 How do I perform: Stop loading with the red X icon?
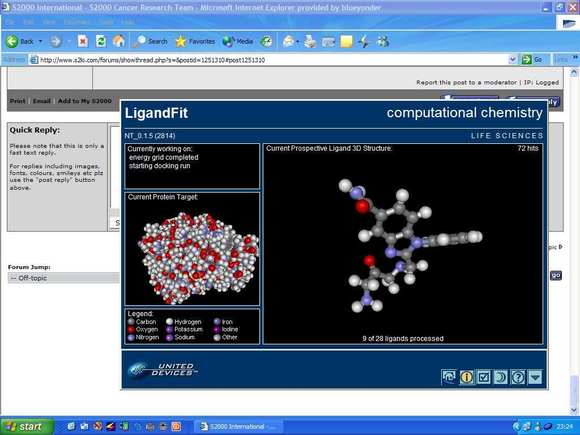(x=83, y=41)
